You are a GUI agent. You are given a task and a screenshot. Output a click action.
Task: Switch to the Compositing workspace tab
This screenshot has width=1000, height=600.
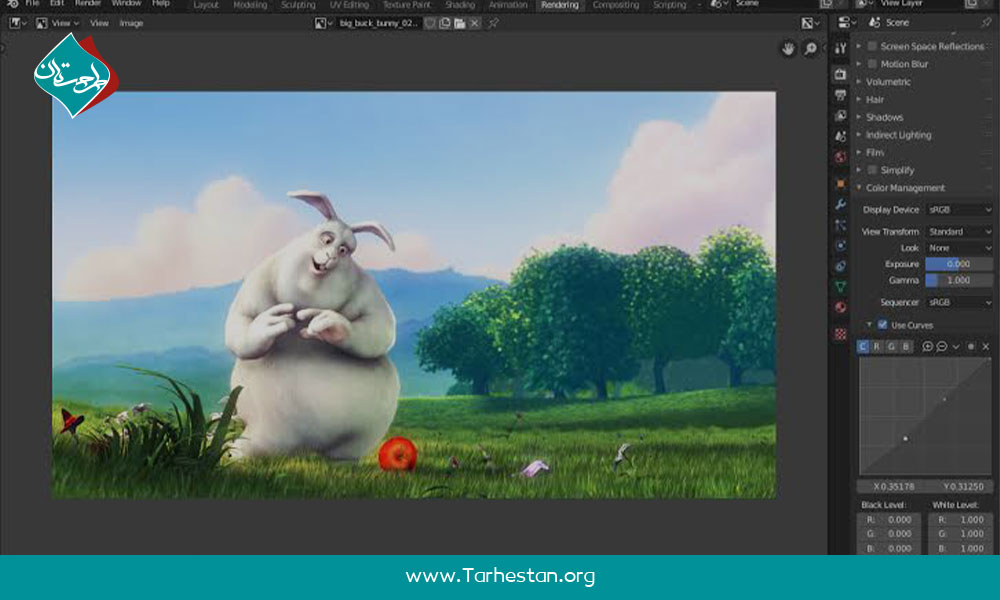615,5
